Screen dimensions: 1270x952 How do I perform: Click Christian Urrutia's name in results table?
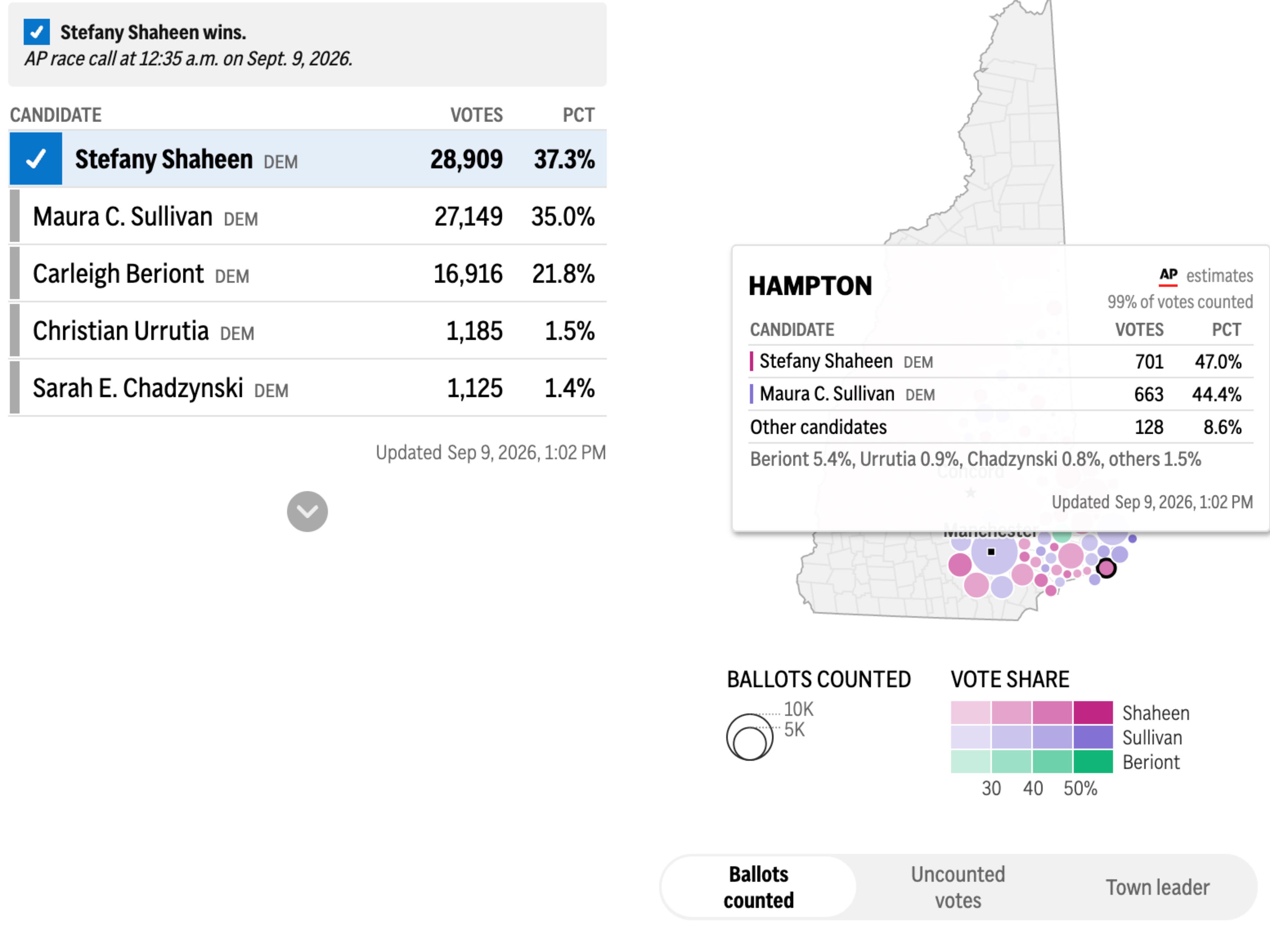click(121, 331)
